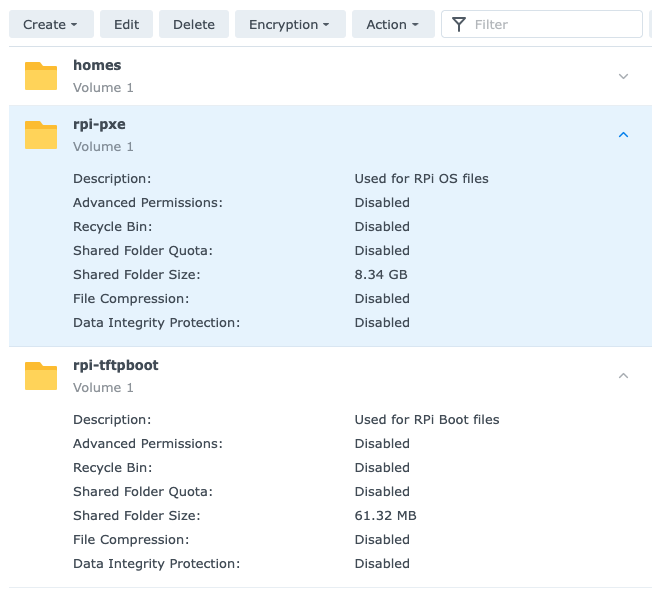This screenshot has width=663, height=597.
Task: Select the rpi-pxe folder name
Action: 99,124
